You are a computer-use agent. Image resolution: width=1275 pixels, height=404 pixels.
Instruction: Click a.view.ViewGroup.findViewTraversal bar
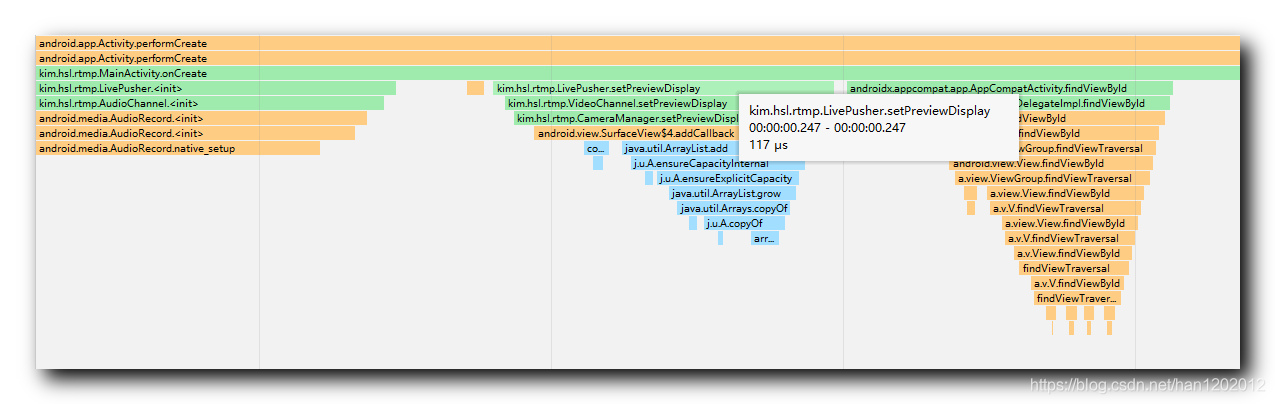coord(1053,178)
